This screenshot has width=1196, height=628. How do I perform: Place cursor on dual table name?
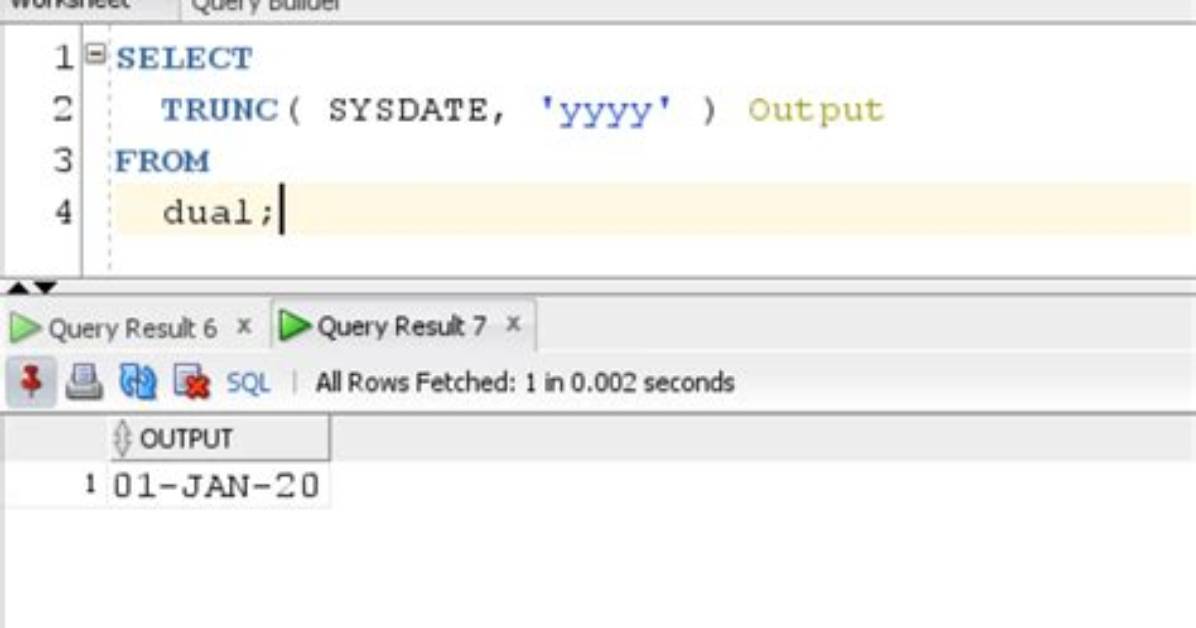[207, 212]
